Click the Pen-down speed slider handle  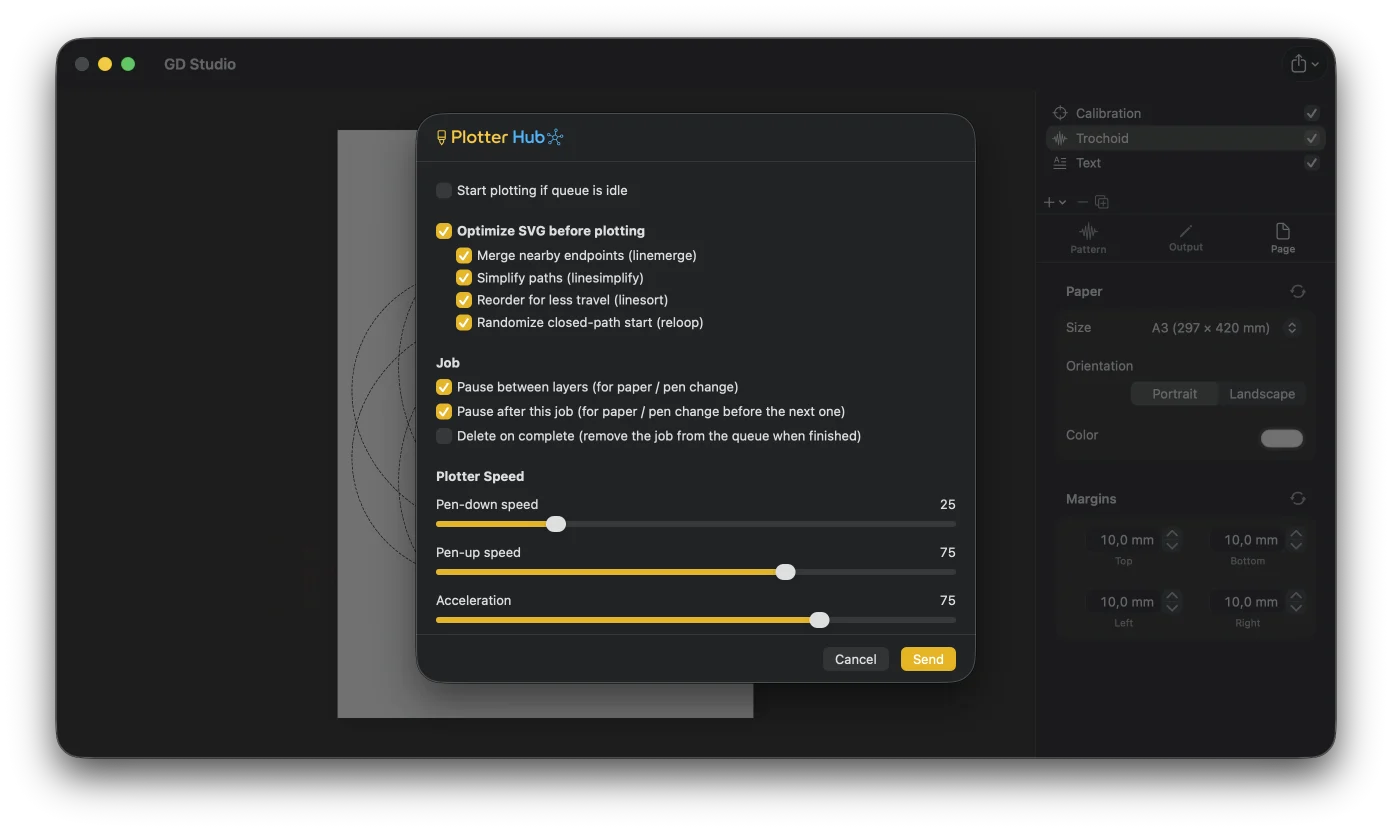pos(556,524)
